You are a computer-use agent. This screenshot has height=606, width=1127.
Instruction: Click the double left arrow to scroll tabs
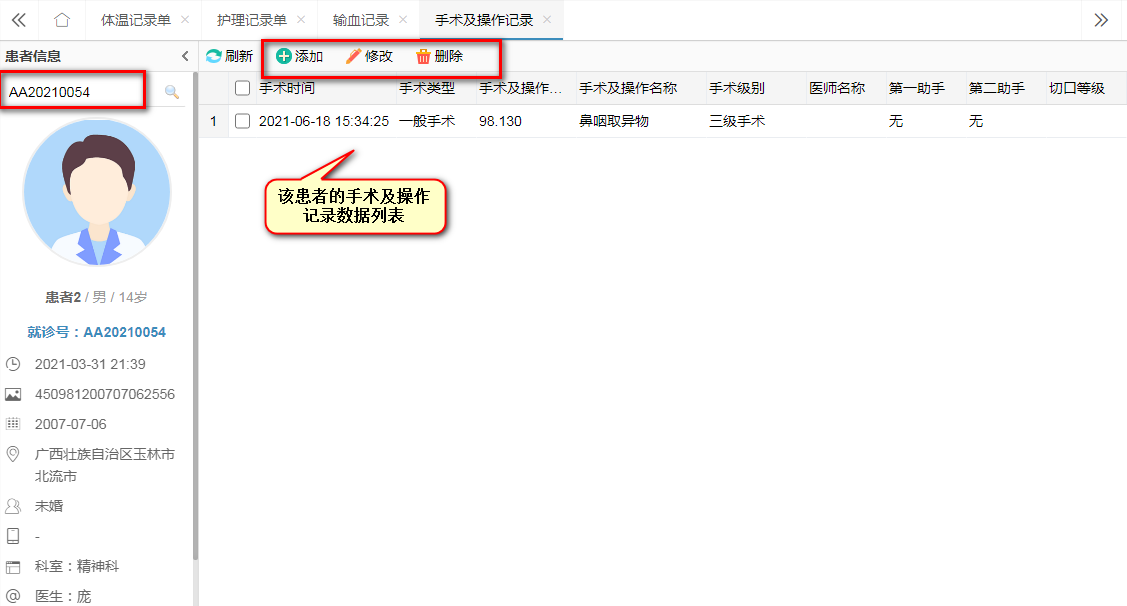click(18, 20)
